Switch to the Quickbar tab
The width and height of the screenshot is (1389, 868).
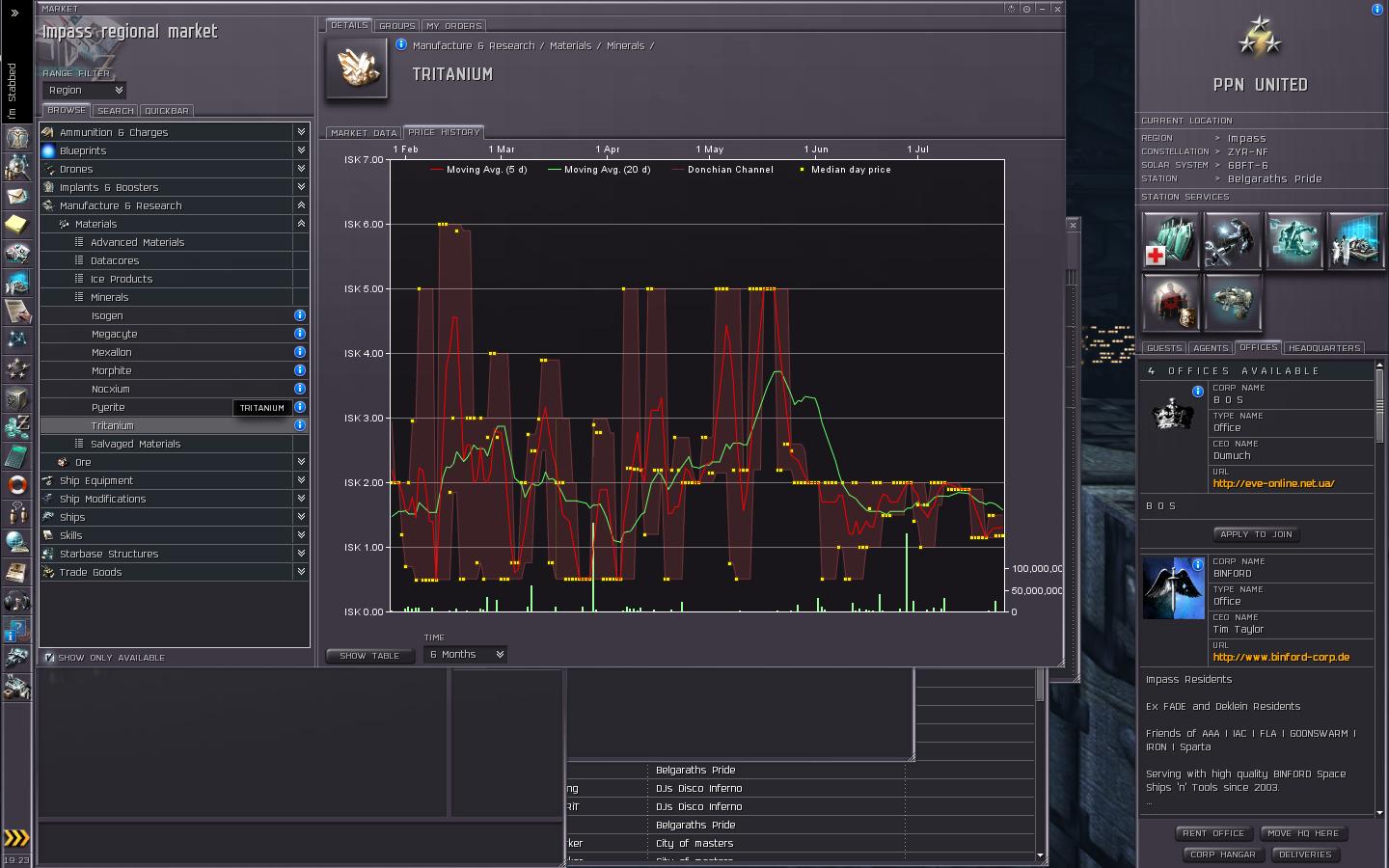click(x=167, y=111)
